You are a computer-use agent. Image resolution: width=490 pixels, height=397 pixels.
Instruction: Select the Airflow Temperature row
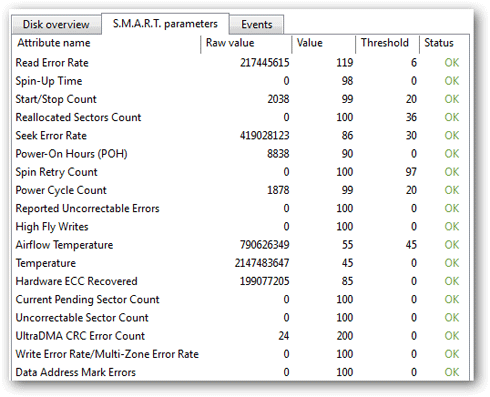[x=241, y=245]
